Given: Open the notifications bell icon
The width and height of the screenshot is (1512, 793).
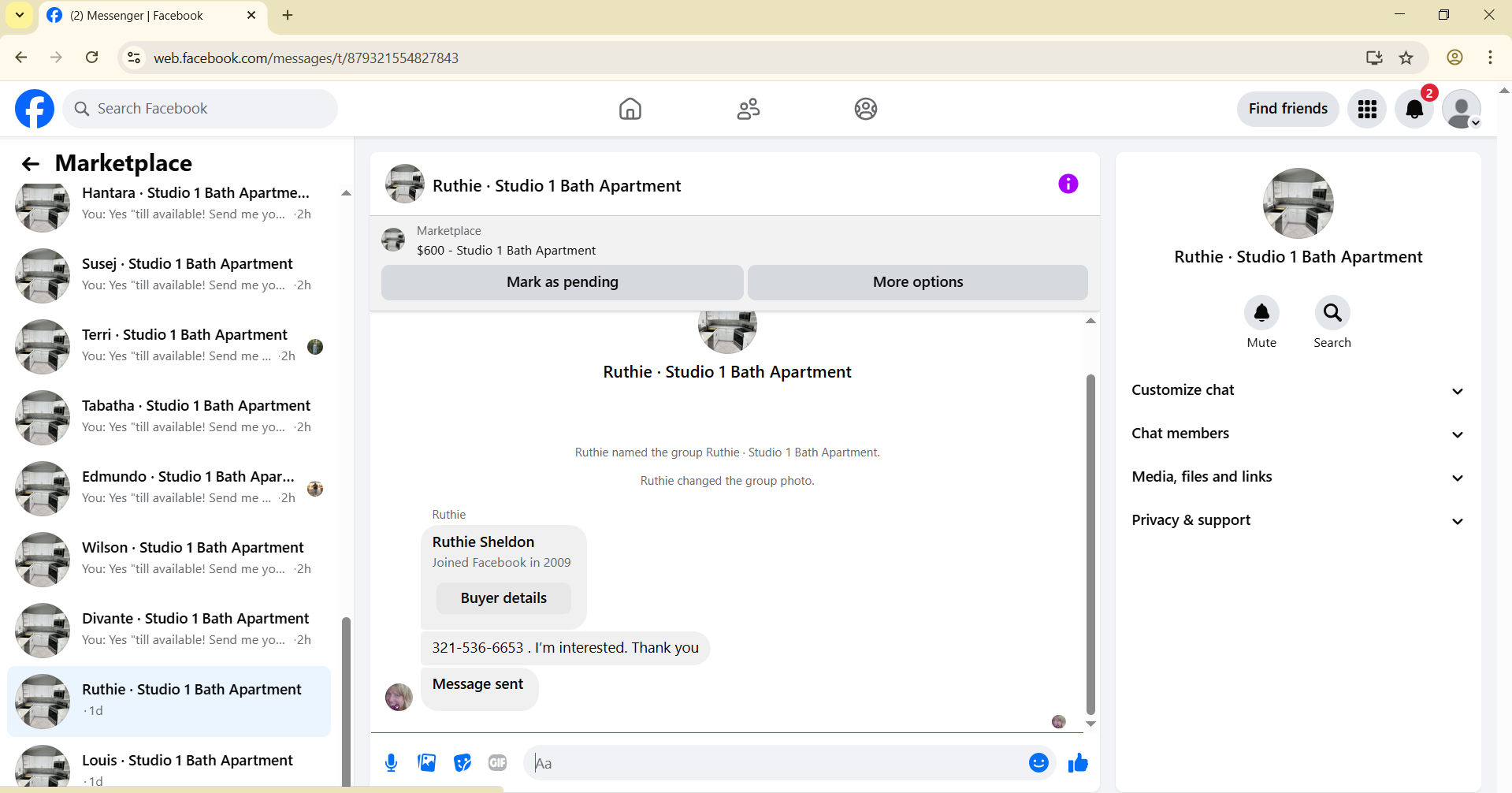Looking at the screenshot, I should [1414, 109].
